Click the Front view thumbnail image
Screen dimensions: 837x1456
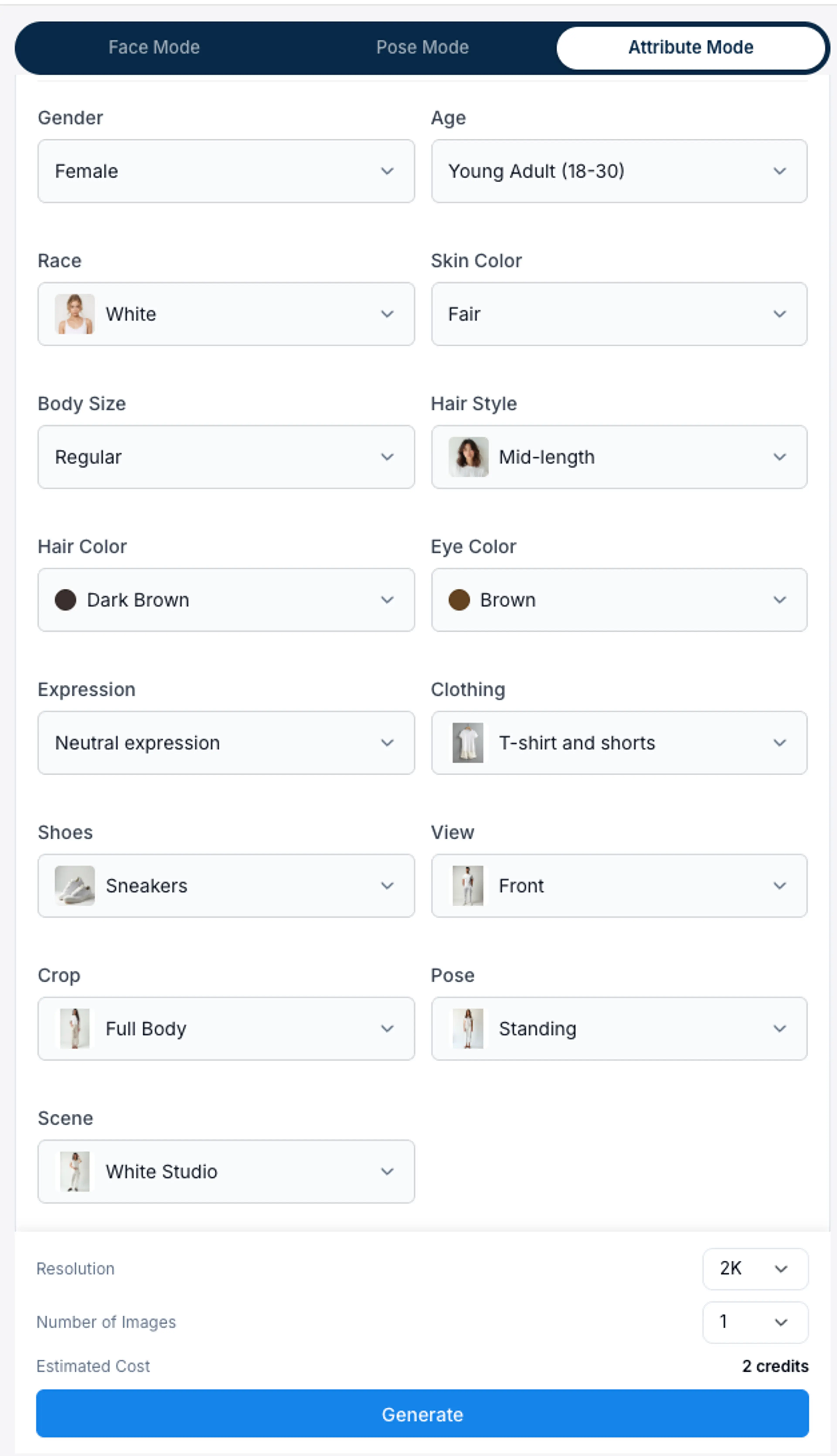click(x=468, y=885)
